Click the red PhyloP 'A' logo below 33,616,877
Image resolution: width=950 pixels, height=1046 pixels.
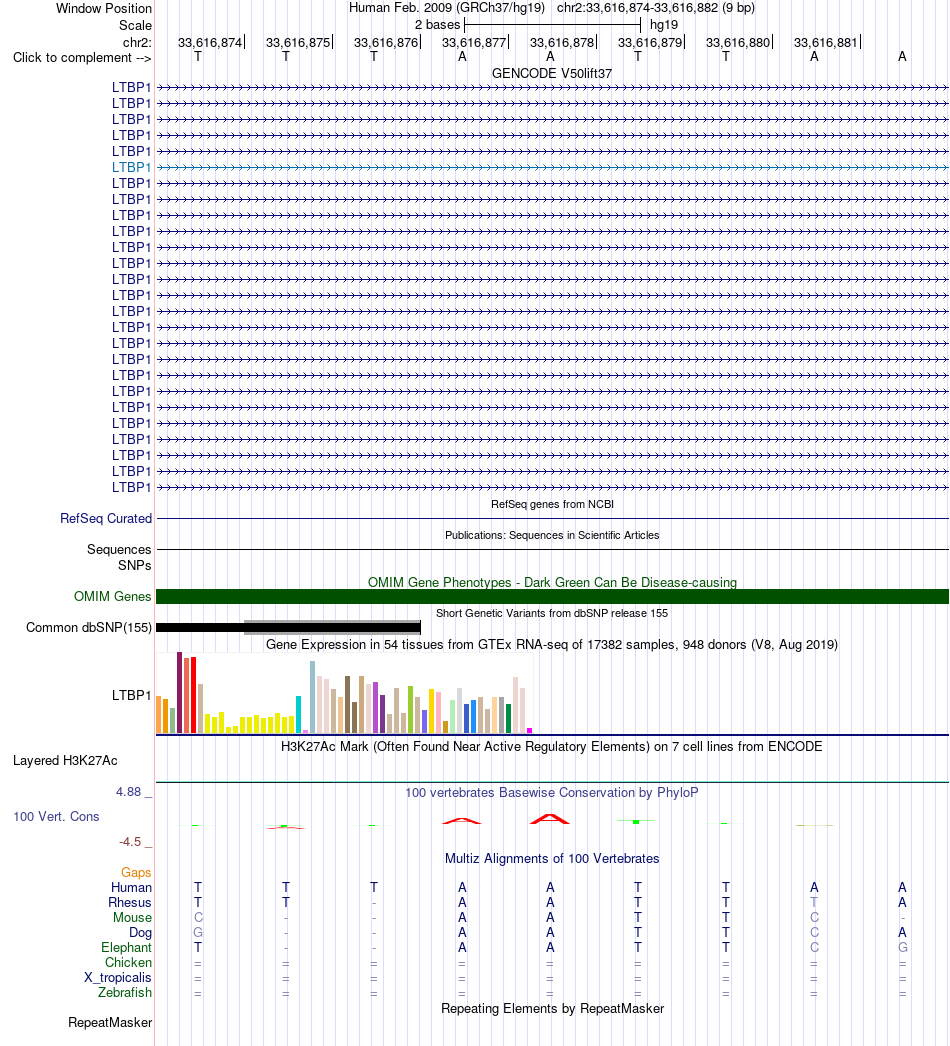click(x=462, y=821)
